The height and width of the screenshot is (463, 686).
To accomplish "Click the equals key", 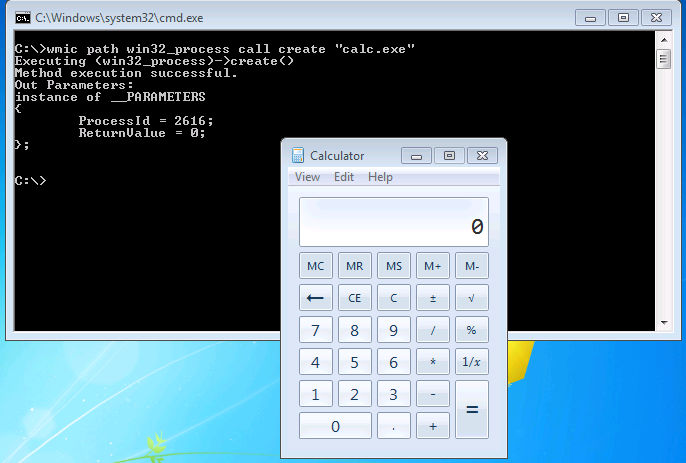I will tap(472, 409).
